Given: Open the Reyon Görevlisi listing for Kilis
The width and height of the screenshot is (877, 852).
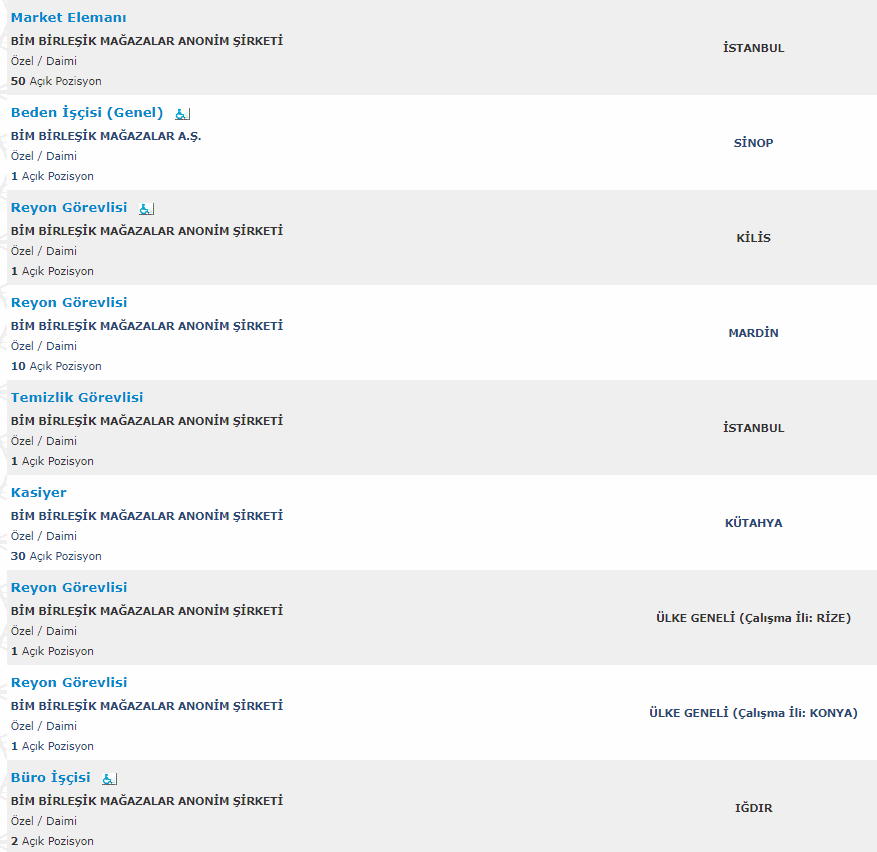Looking at the screenshot, I should (69, 208).
